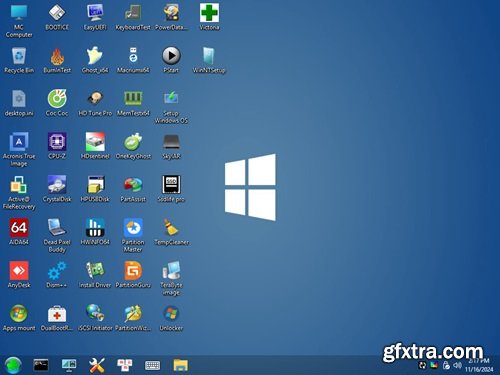
Task: Open the PartitionGuru shortcut
Action: tap(133, 275)
